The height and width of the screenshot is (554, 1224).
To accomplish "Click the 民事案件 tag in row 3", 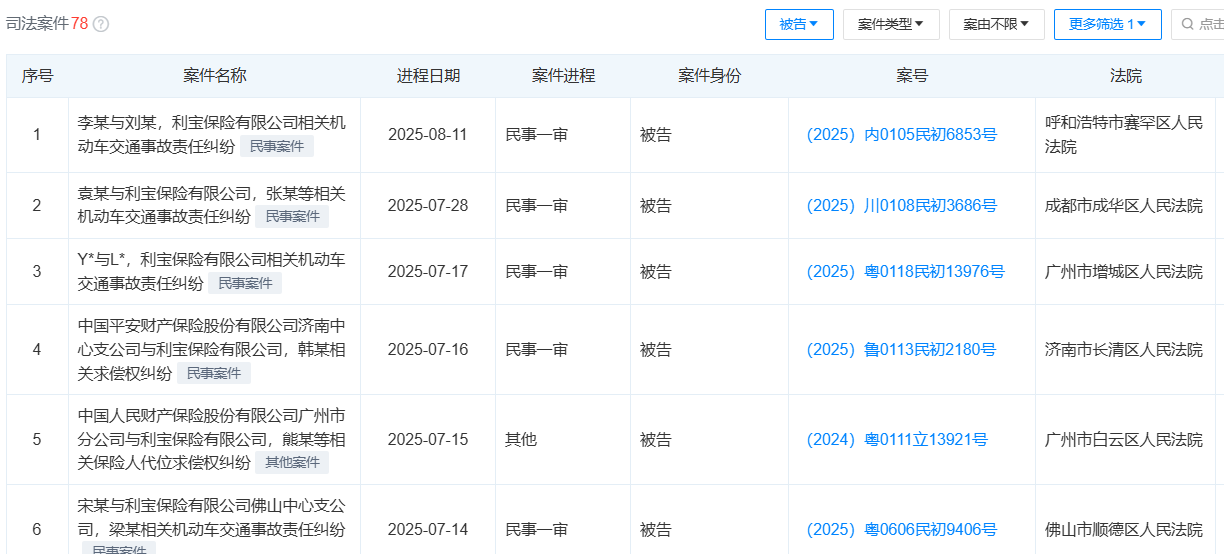I will [245, 283].
